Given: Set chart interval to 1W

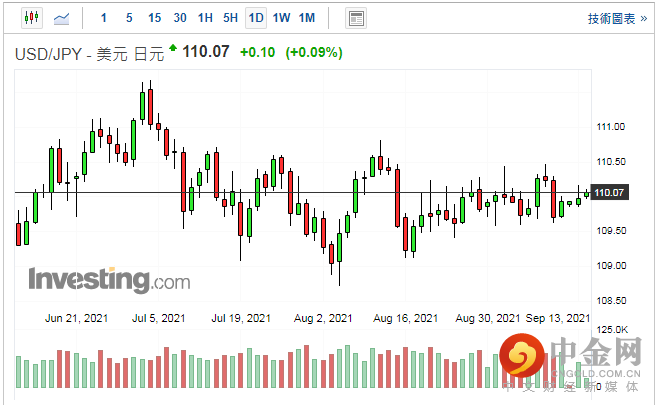Looking at the screenshot, I should coord(281,18).
